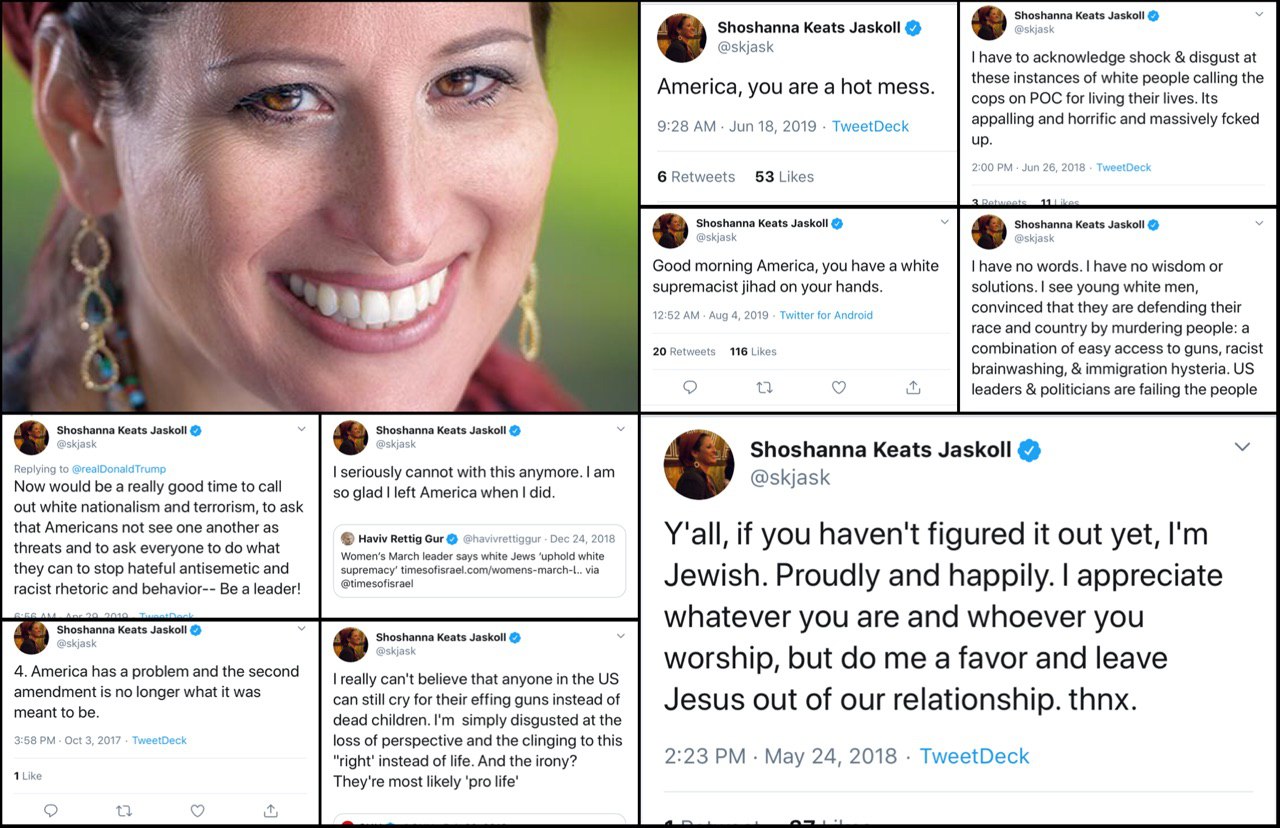Open chevron menu on white supremacist jihad tweet

943,222
